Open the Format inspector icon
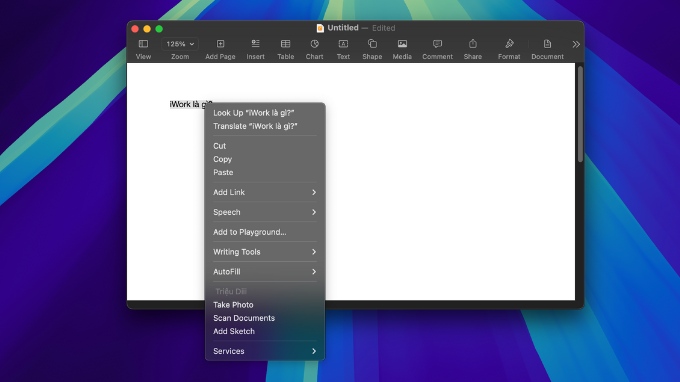The height and width of the screenshot is (382, 680). tap(509, 44)
